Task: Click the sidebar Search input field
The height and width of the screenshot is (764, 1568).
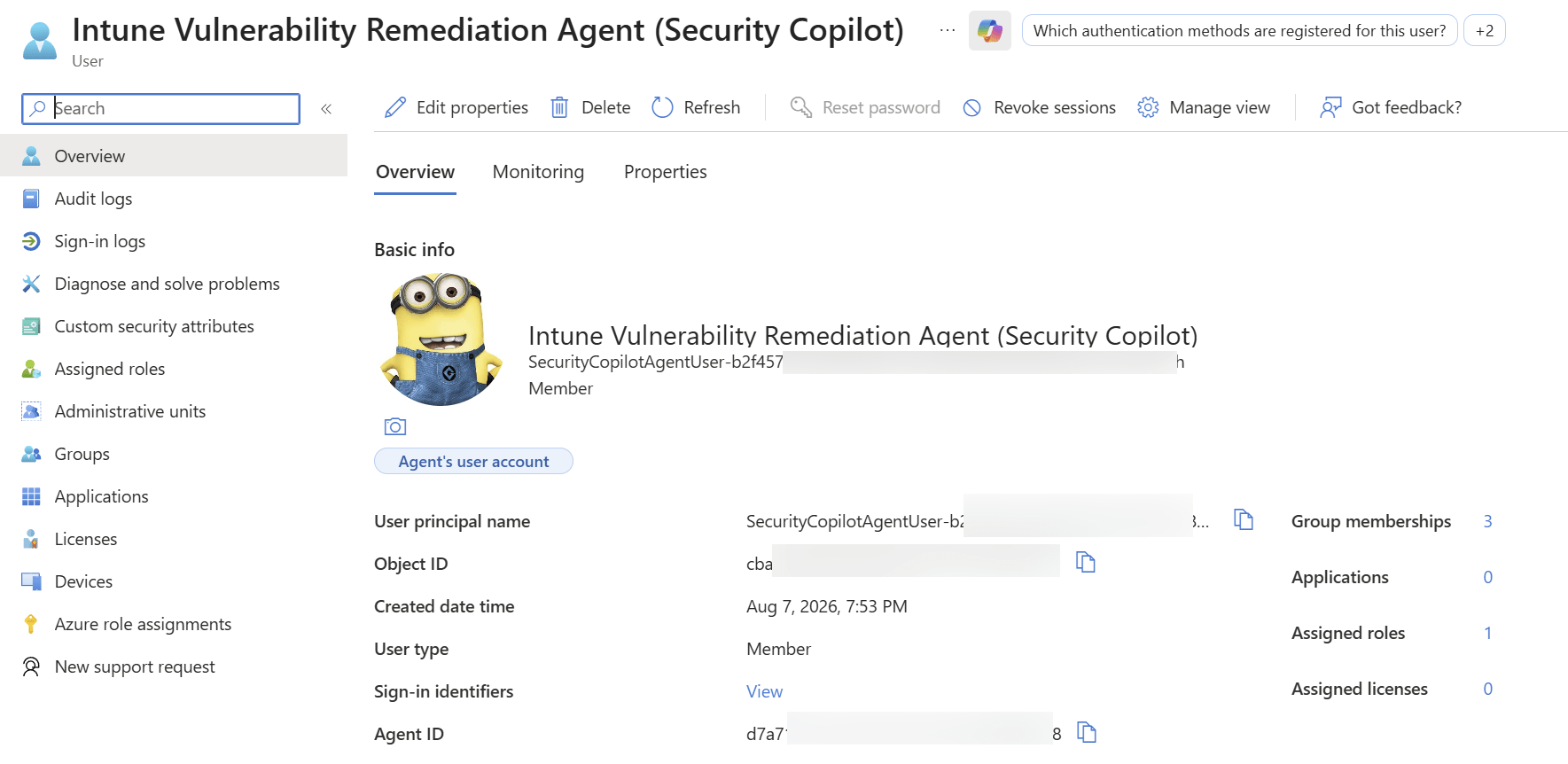Action: (160, 109)
